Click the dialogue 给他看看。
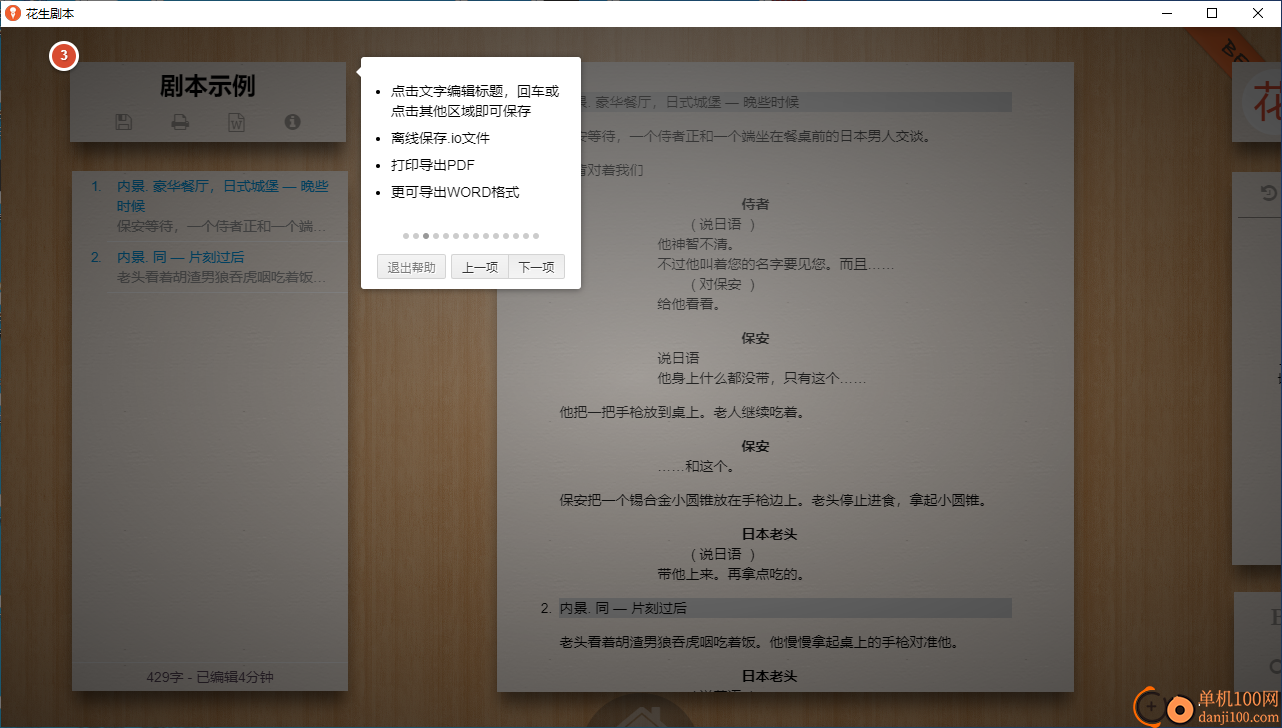The image size is (1282, 728). (689, 305)
